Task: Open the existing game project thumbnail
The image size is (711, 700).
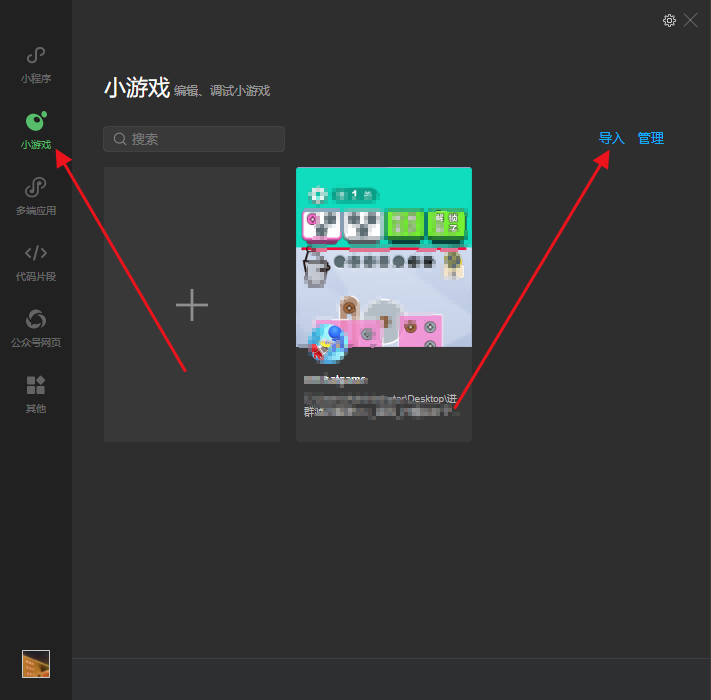Action: pyautogui.click(x=384, y=256)
